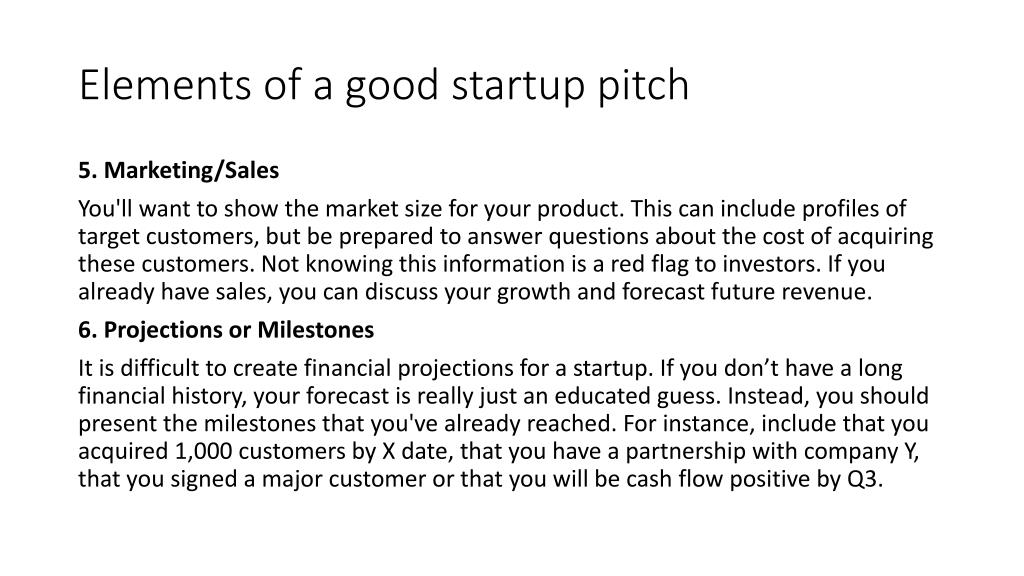Viewport: 1024px width, 576px height.
Task: Click the words 'forecast future revenue'
Action: (746, 291)
